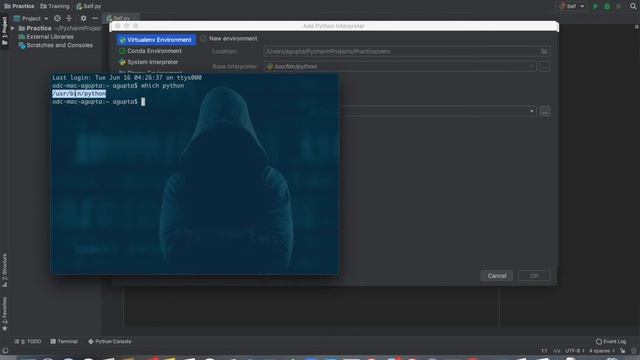The image size is (640, 360).
Task: Click Self.py breadcrumb in navigation bar
Action: click(88, 6)
